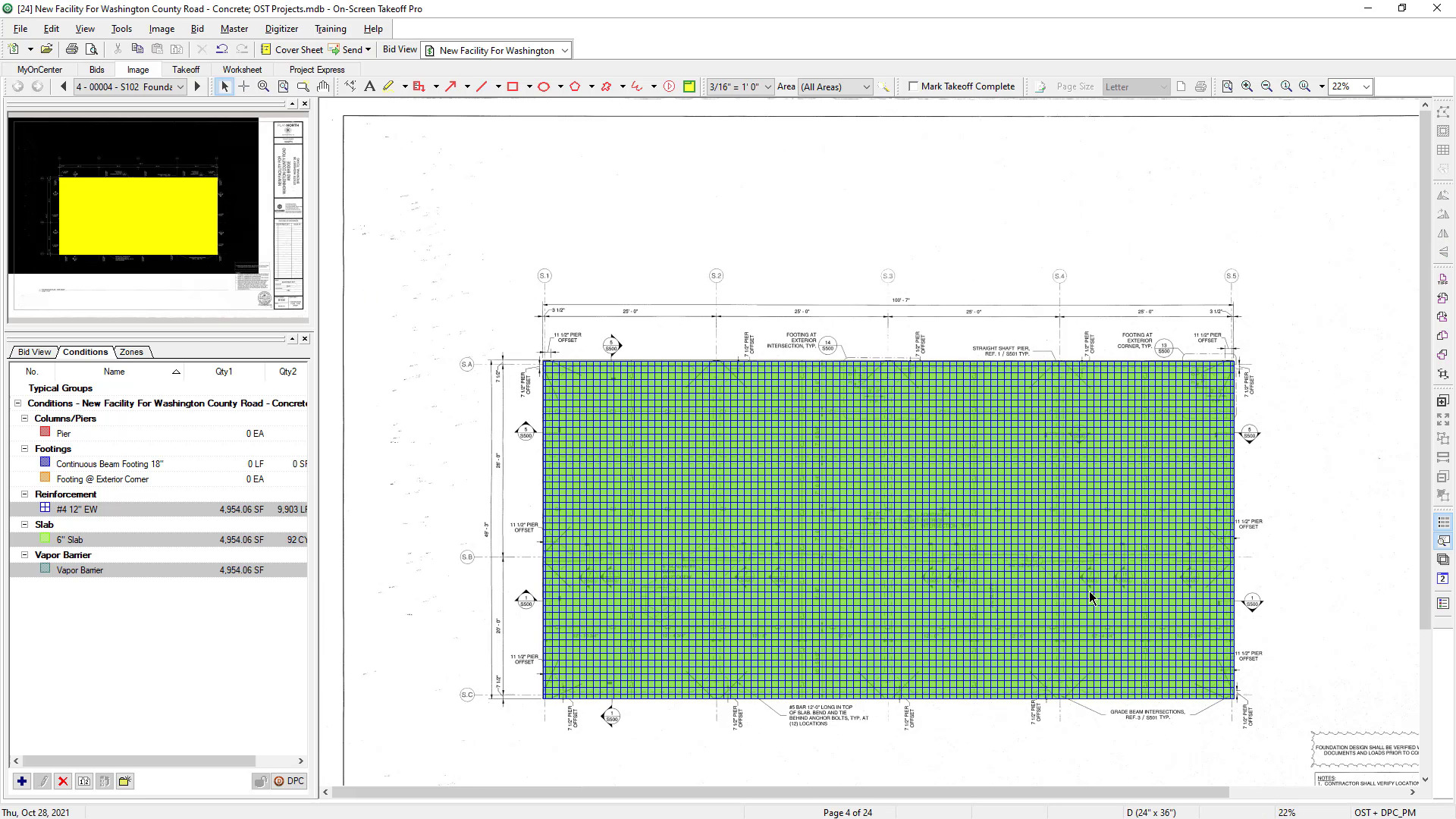Add new condition with plus button
Screen dimensions: 1456x819
click(21, 781)
